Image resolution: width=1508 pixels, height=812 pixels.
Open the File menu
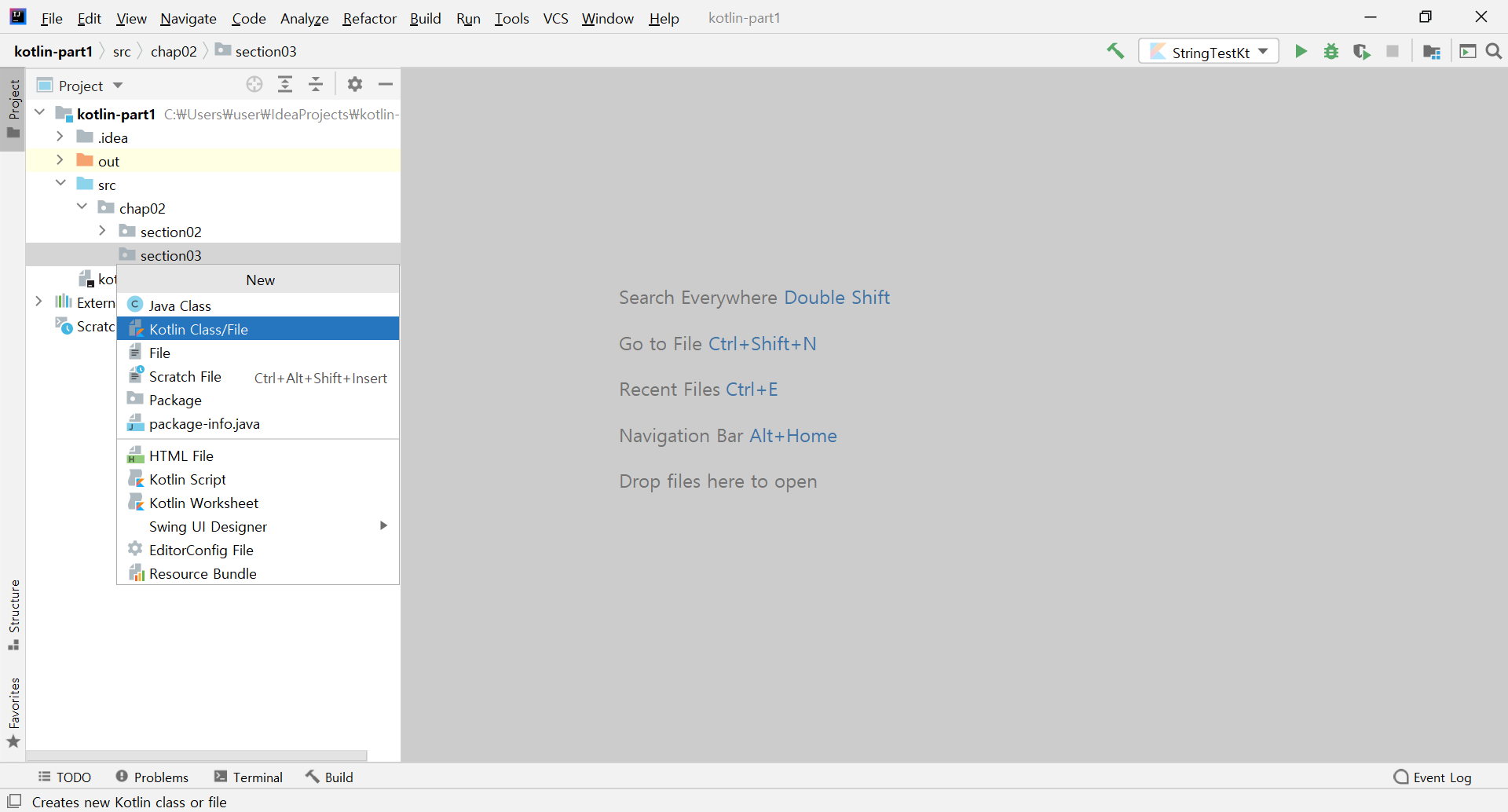point(52,18)
